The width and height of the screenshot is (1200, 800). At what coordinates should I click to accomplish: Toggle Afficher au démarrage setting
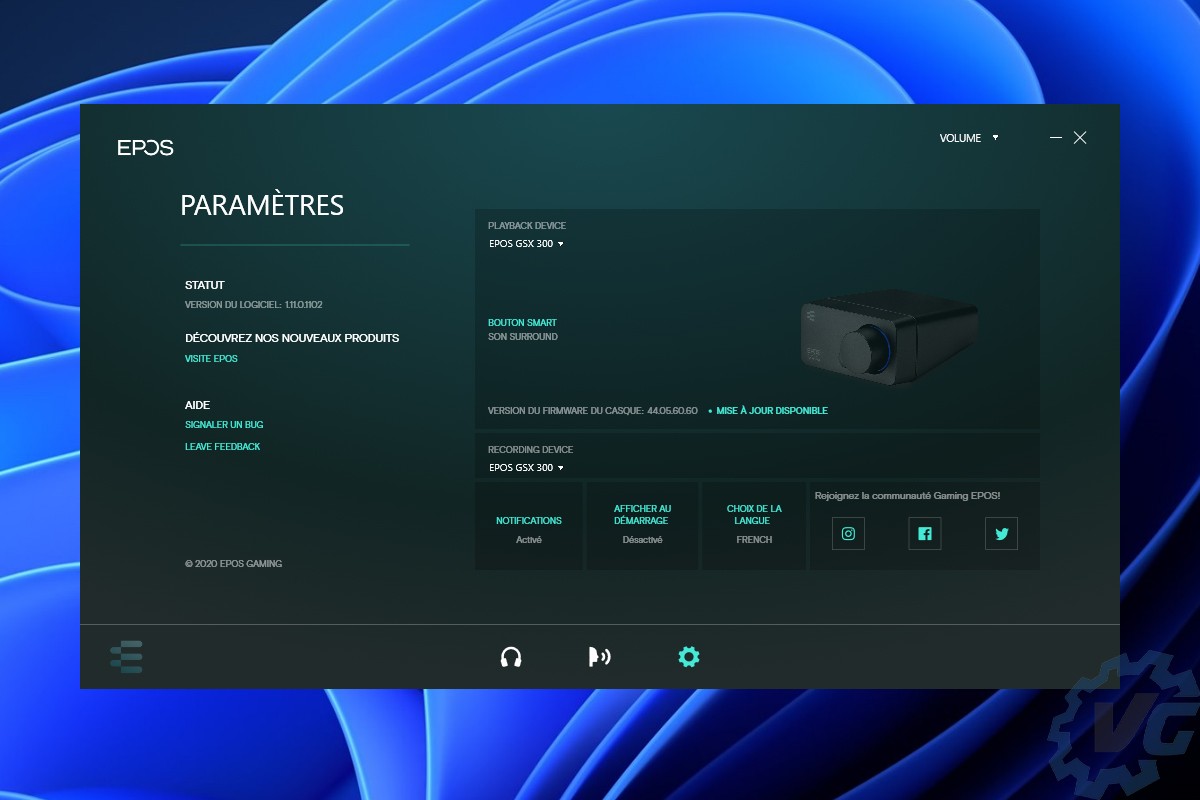642,525
